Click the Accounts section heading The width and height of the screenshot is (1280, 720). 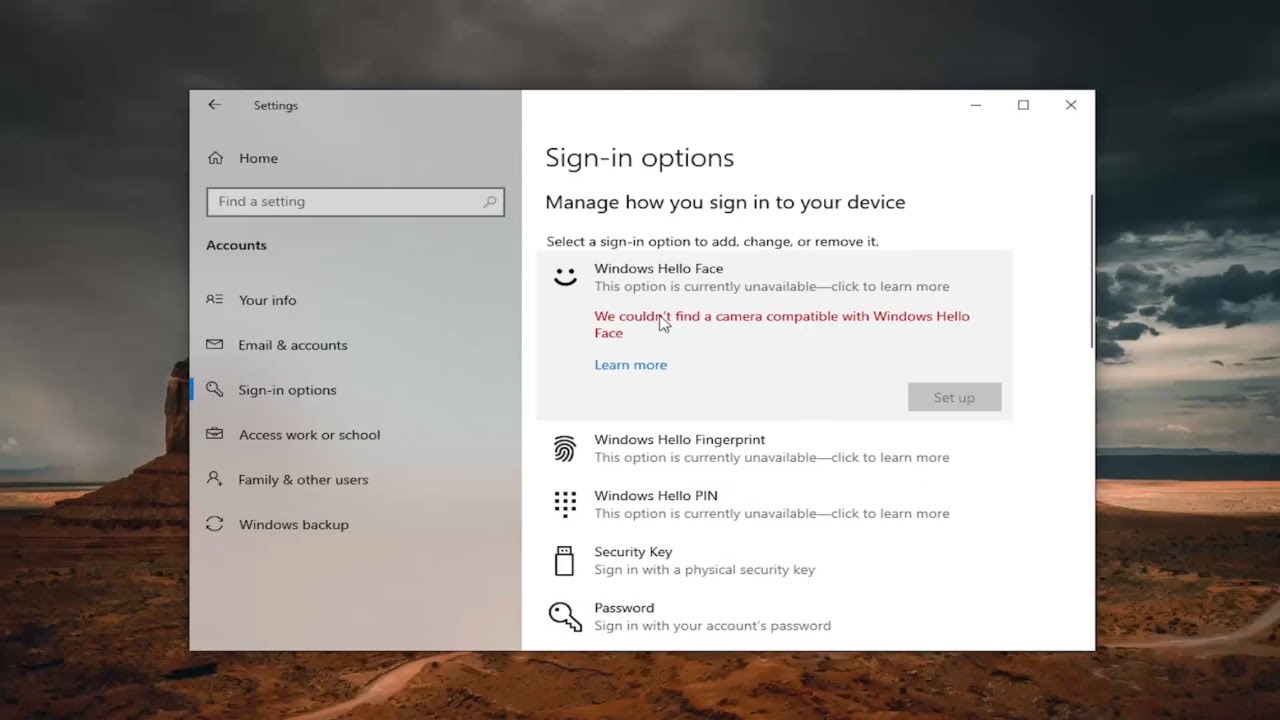(236, 245)
